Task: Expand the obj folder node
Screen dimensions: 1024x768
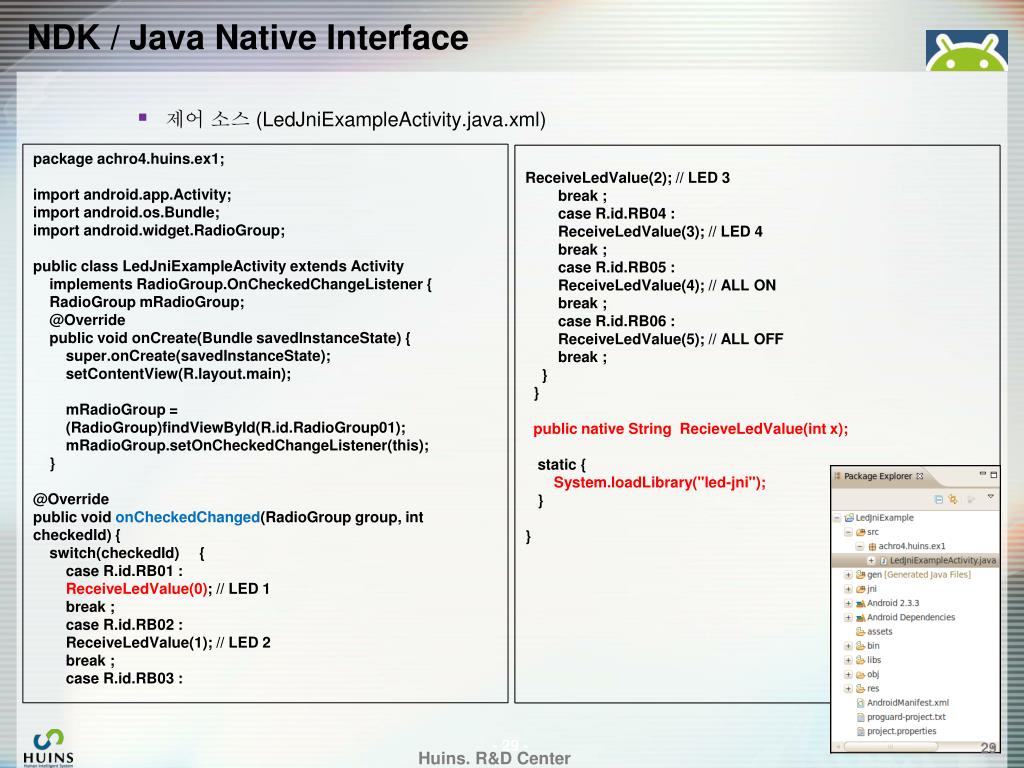Action: point(848,675)
